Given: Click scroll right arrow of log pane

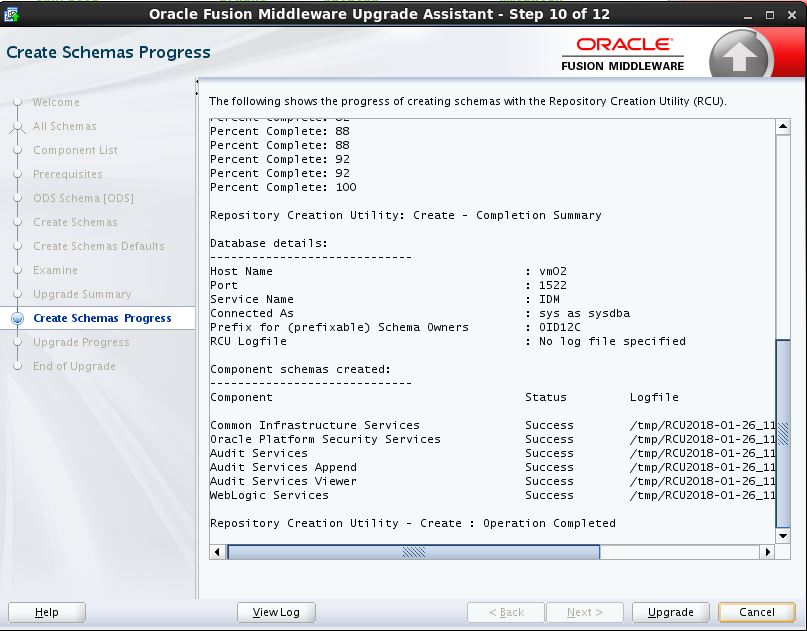Looking at the screenshot, I should pos(768,552).
